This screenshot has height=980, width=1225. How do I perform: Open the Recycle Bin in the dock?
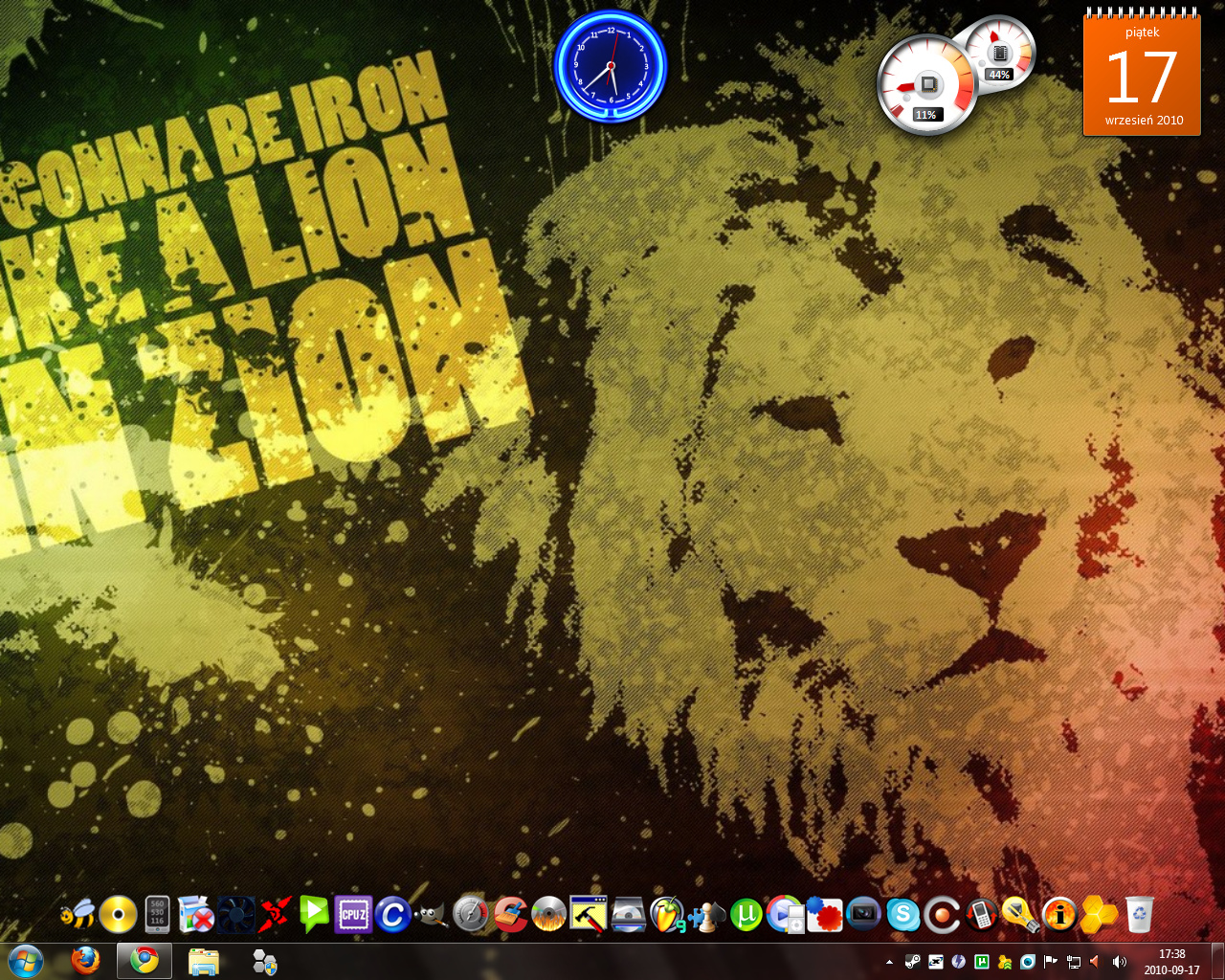tap(1139, 915)
